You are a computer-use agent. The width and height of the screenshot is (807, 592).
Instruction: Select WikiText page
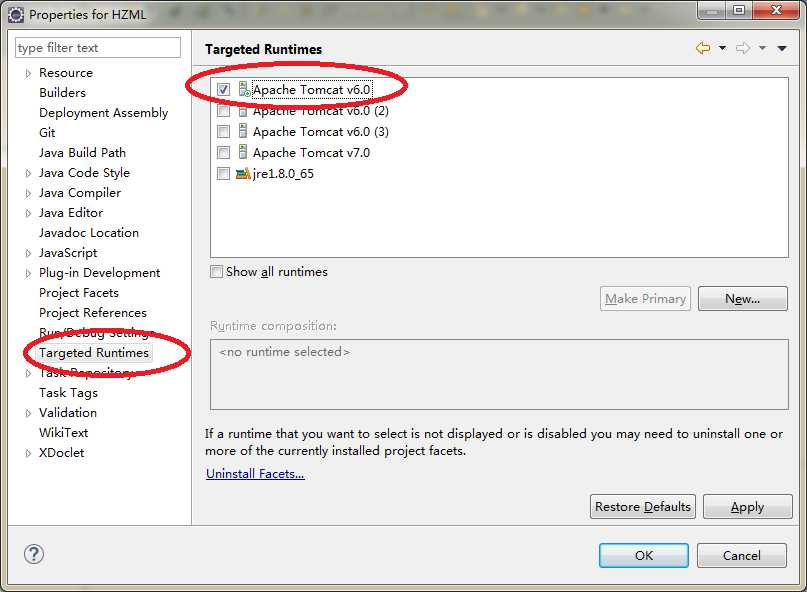[x=63, y=433]
